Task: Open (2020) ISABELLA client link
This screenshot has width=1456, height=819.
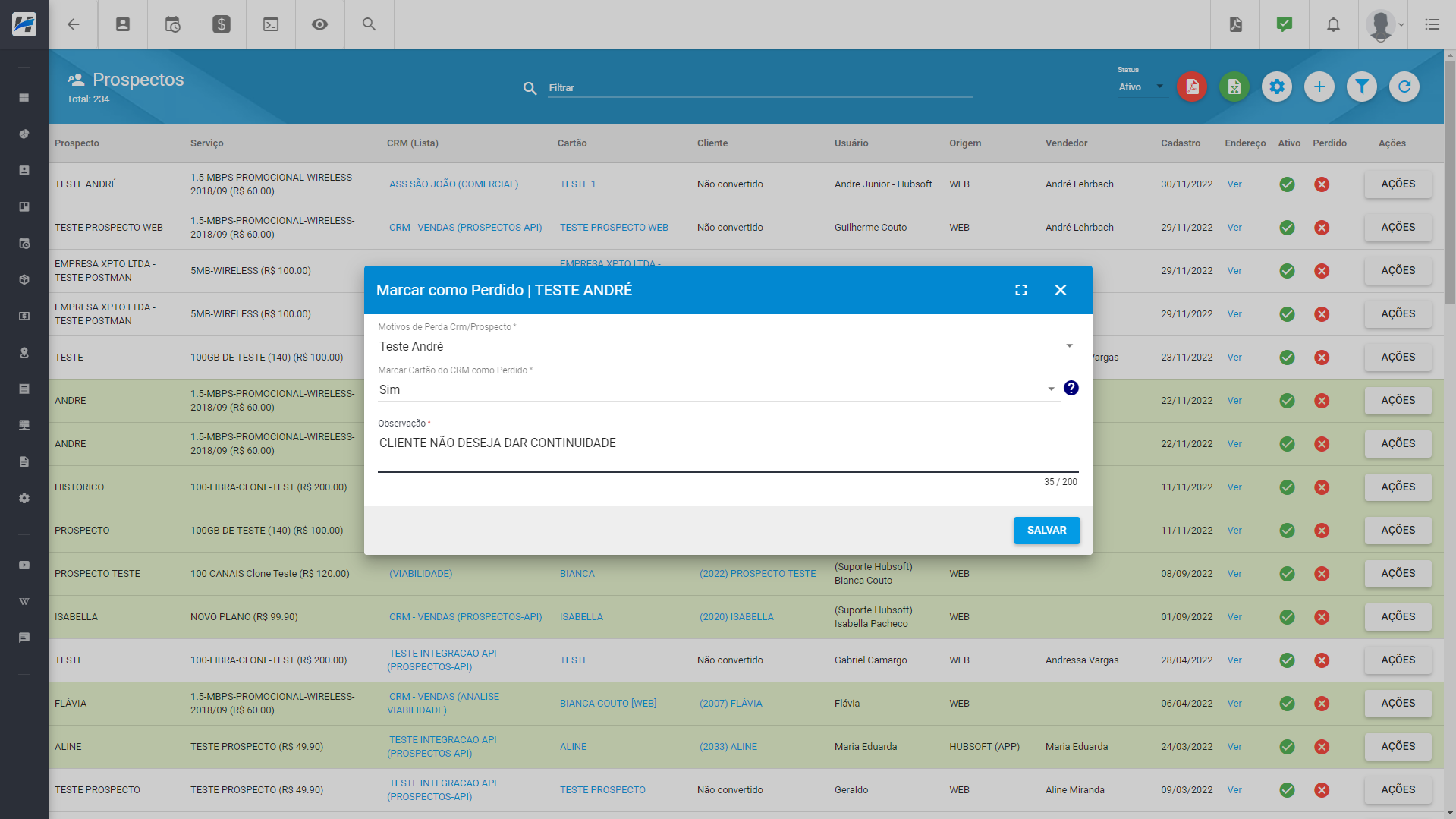Action: 736,616
